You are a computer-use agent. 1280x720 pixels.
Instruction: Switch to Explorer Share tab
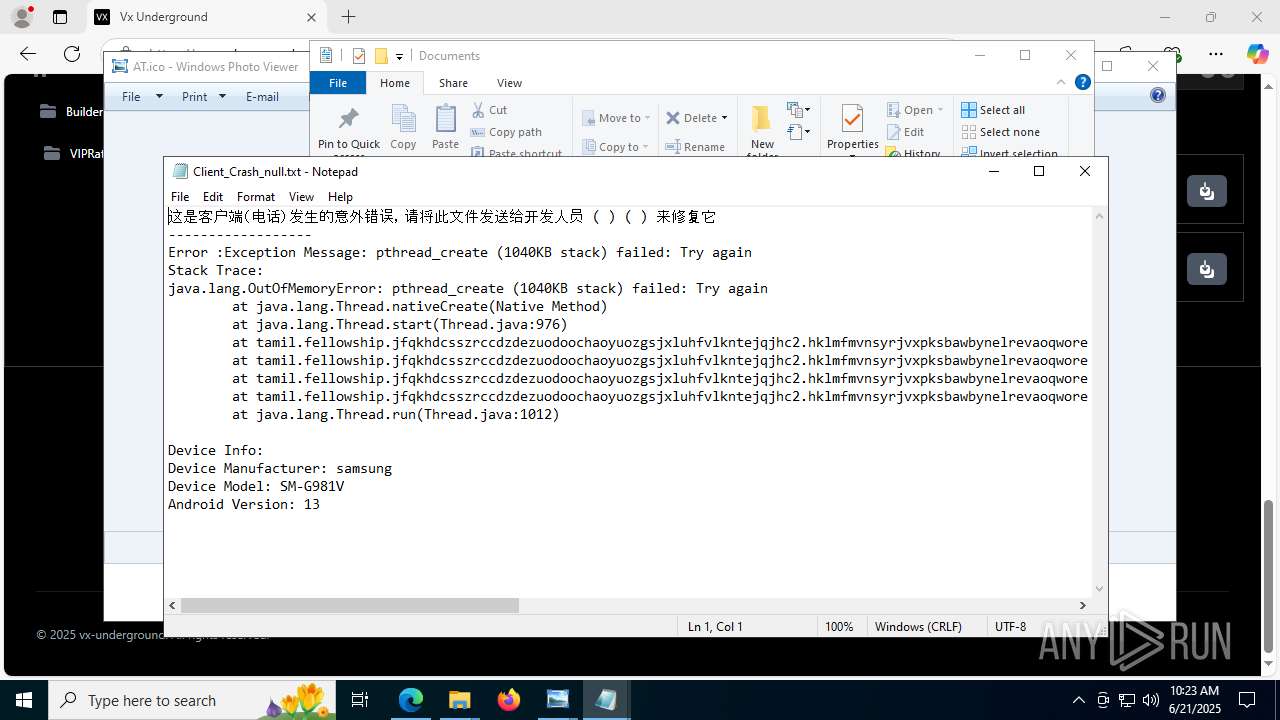453,83
